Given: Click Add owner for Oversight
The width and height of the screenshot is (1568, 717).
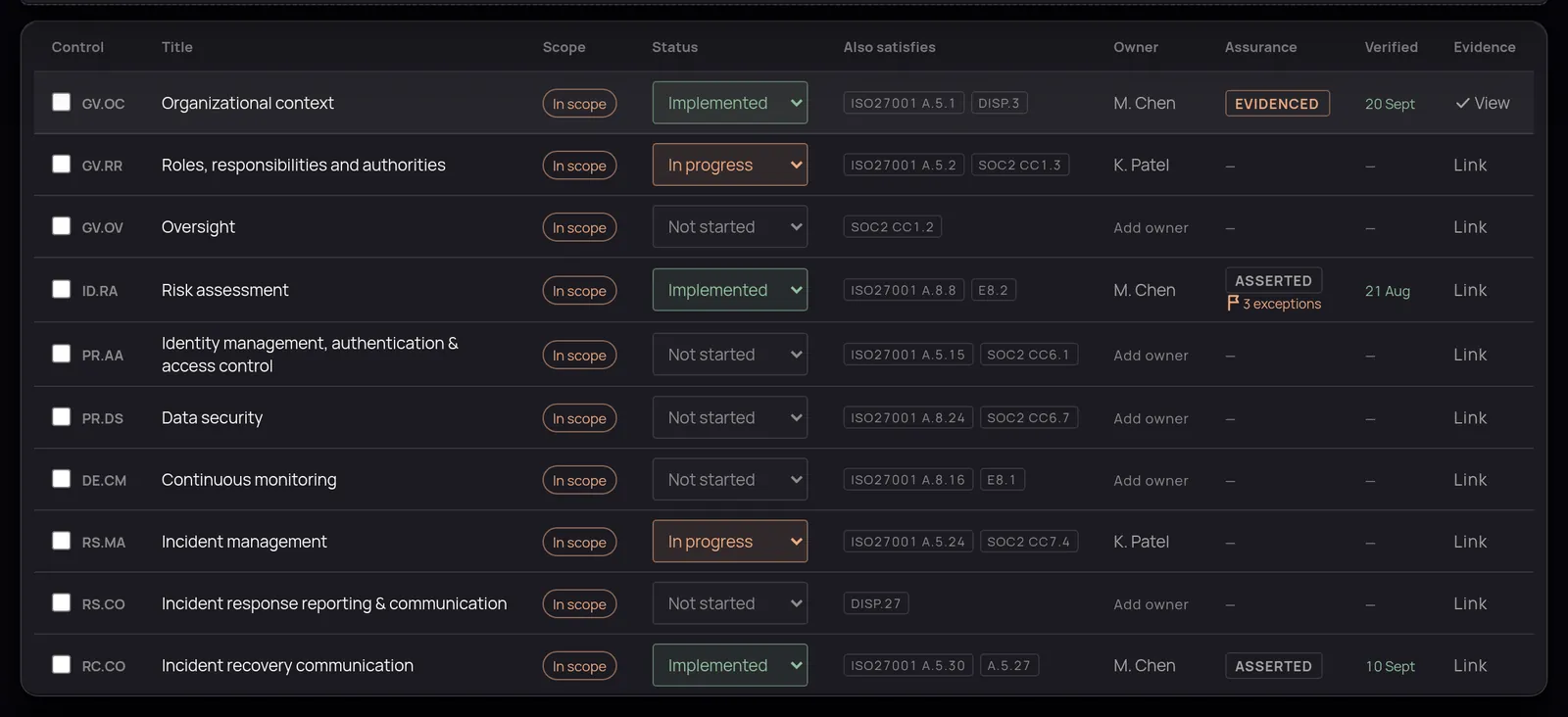Looking at the screenshot, I should [1151, 227].
